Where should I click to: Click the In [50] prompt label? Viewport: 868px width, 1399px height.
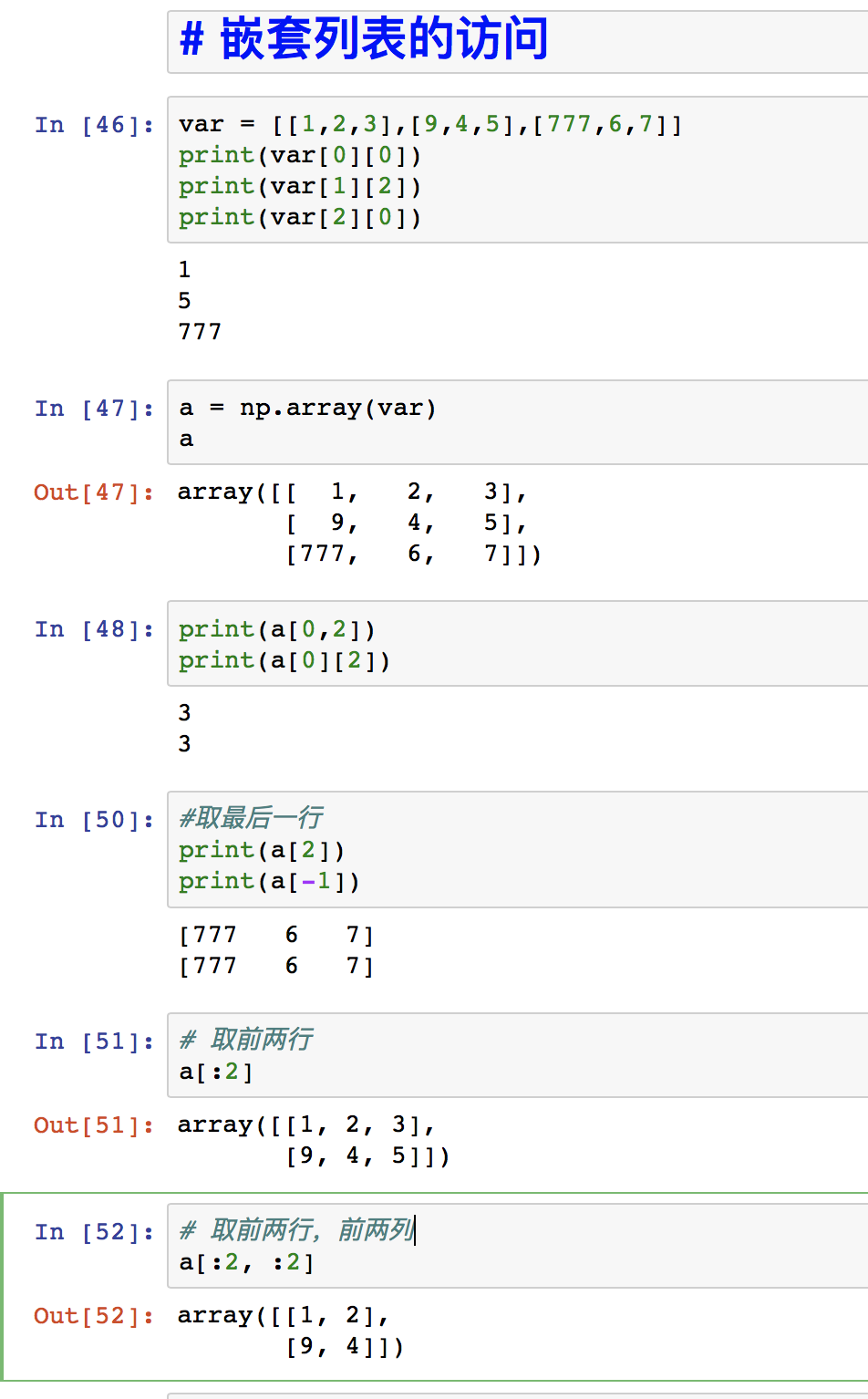pyautogui.click(x=94, y=820)
